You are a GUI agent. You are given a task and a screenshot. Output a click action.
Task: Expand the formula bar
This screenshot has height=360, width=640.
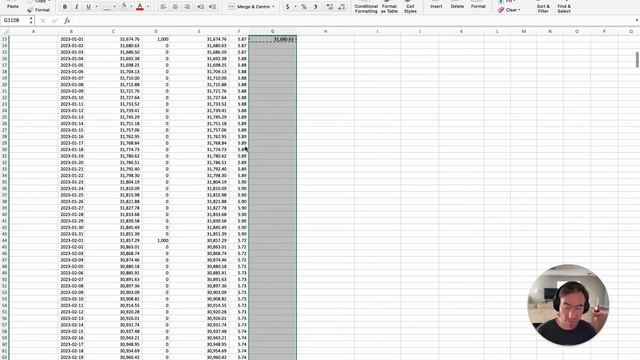point(636,20)
